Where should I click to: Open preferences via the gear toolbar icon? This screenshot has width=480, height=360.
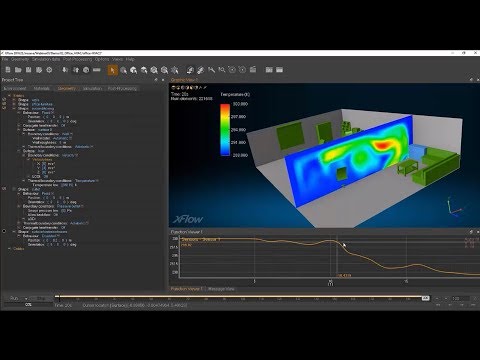pyautogui.click(x=49, y=70)
